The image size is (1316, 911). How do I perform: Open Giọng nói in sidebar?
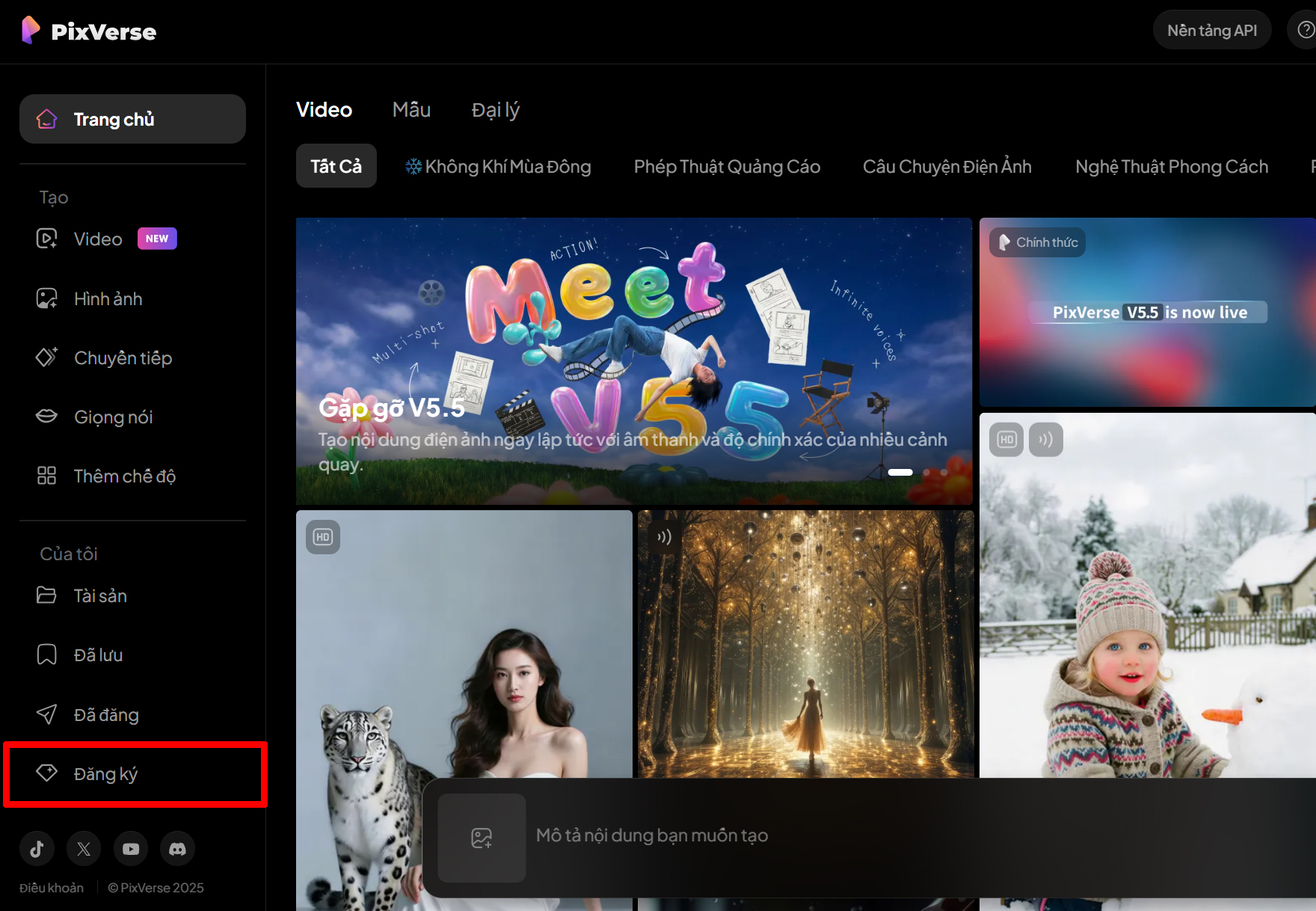tap(113, 417)
